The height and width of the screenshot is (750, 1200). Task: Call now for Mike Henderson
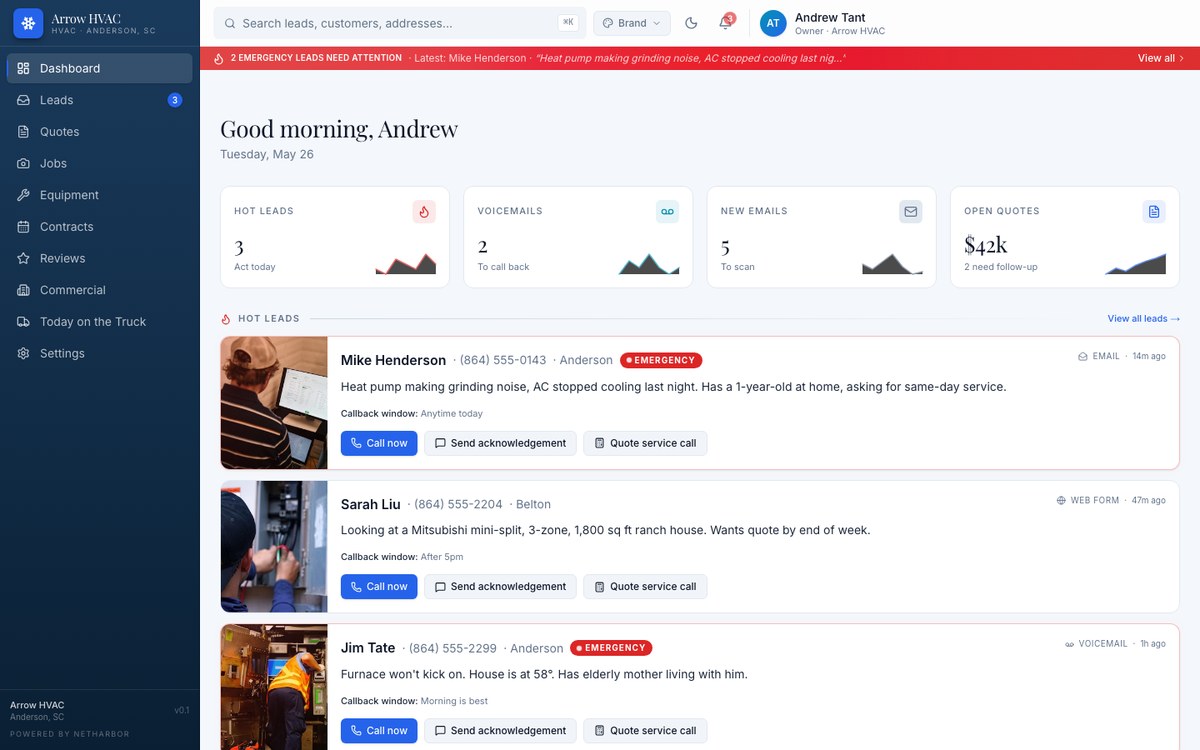[x=379, y=443]
